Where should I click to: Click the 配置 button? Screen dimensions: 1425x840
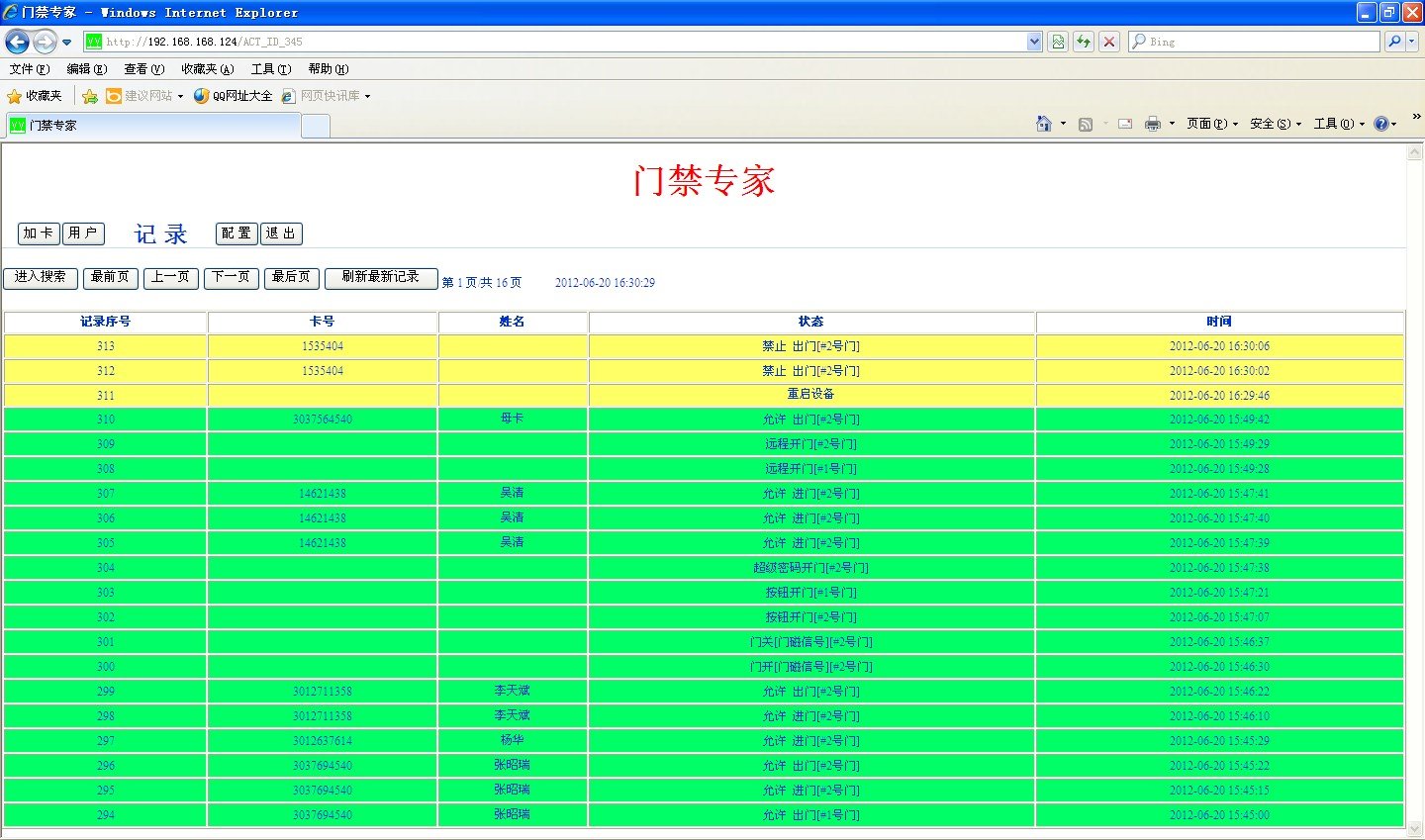click(237, 233)
